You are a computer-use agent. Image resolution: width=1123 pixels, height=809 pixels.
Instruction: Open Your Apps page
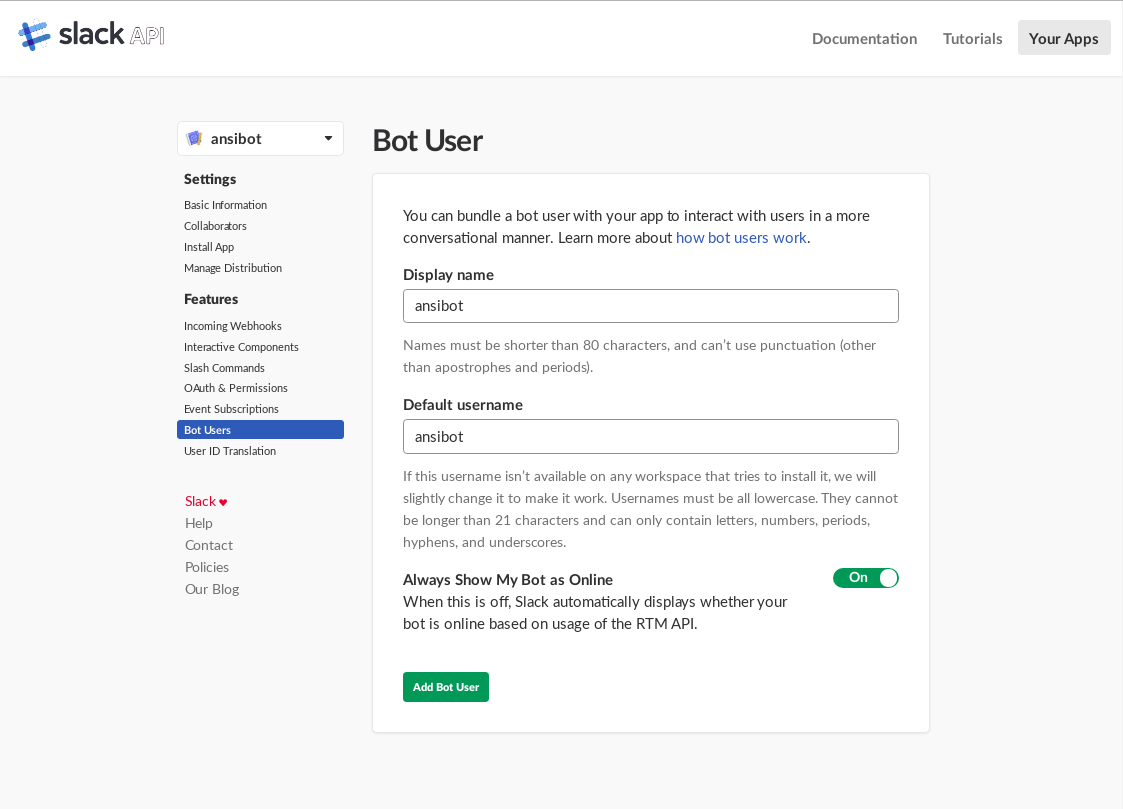[1063, 38]
